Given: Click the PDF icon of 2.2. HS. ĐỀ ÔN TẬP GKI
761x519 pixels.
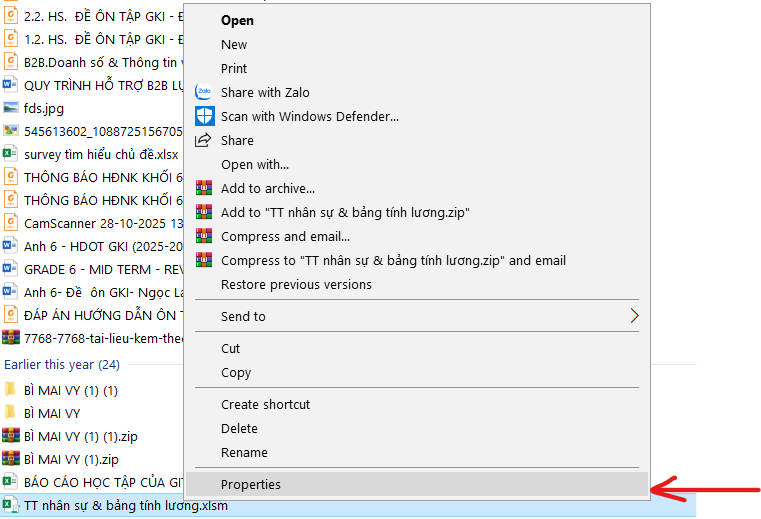Looking at the screenshot, I should pyautogui.click(x=11, y=16).
